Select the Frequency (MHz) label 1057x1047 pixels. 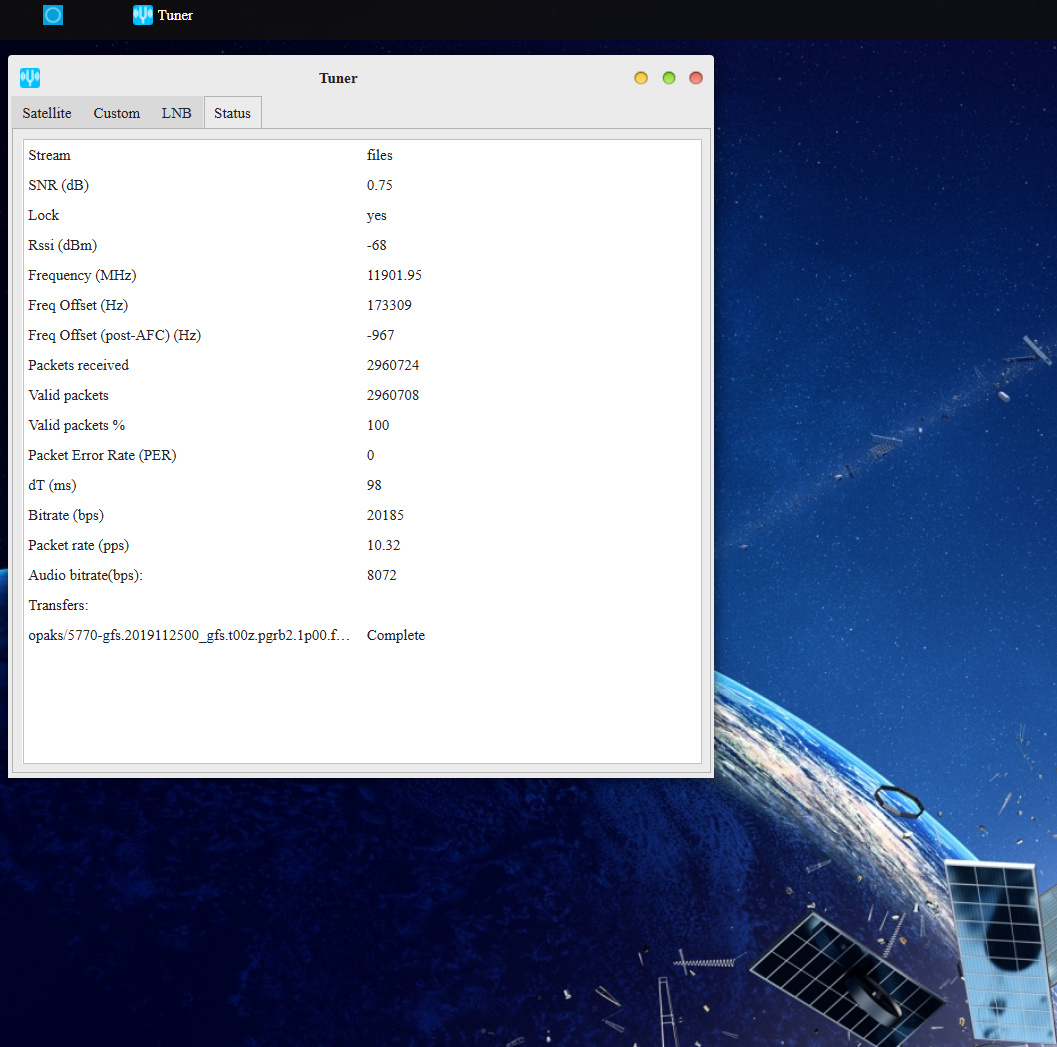(82, 275)
